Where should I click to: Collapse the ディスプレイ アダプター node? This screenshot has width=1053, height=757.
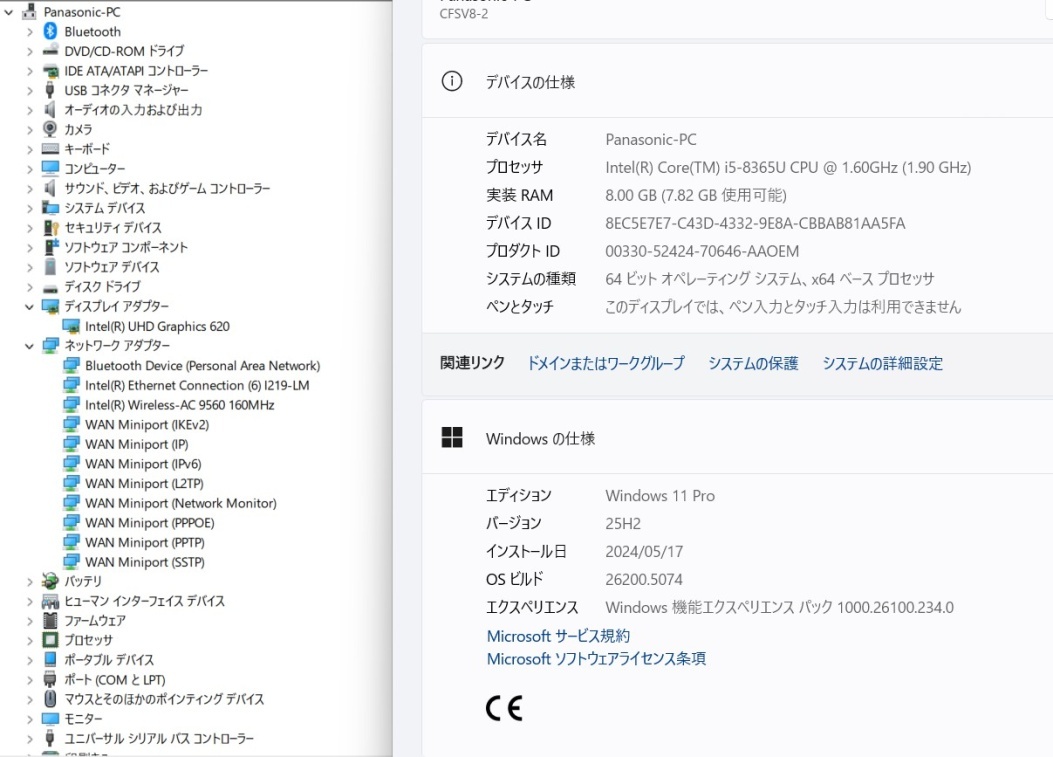pyautogui.click(x=29, y=306)
